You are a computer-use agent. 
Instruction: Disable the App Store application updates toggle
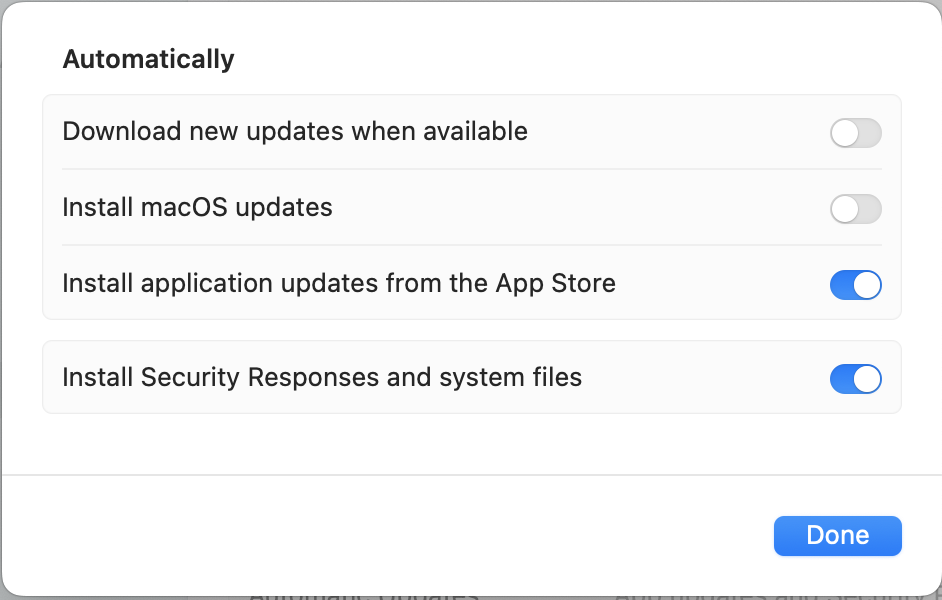coord(855,285)
